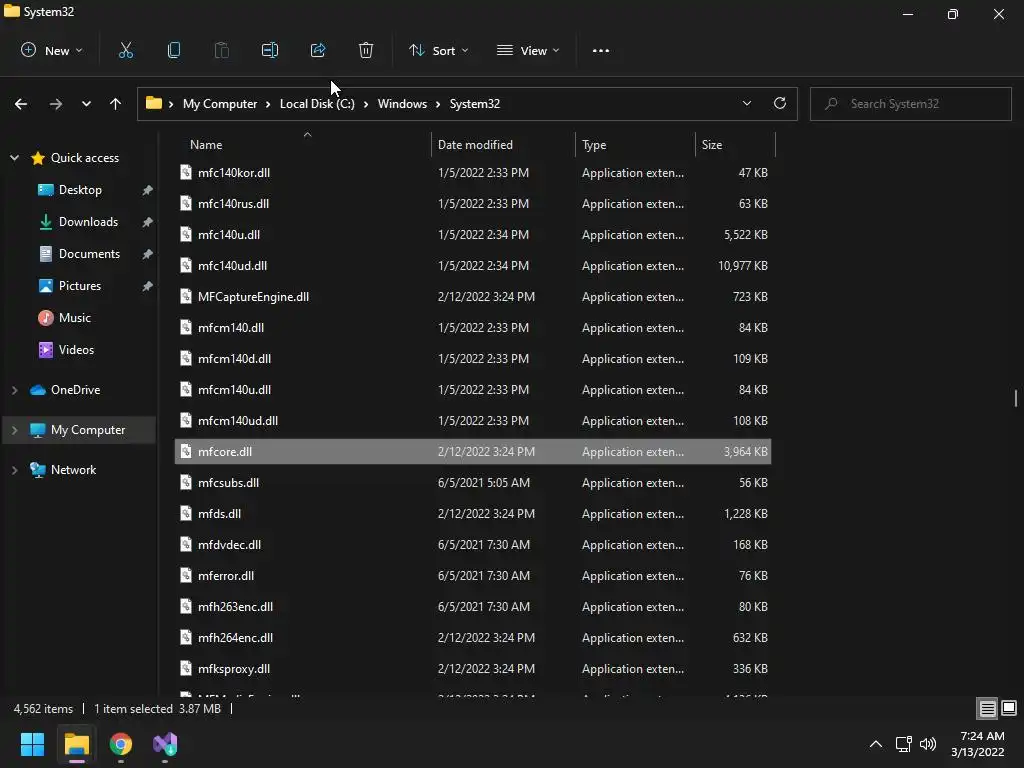This screenshot has width=1024, height=768.
Task: Select the file mfc140u.dll
Action: (473, 235)
